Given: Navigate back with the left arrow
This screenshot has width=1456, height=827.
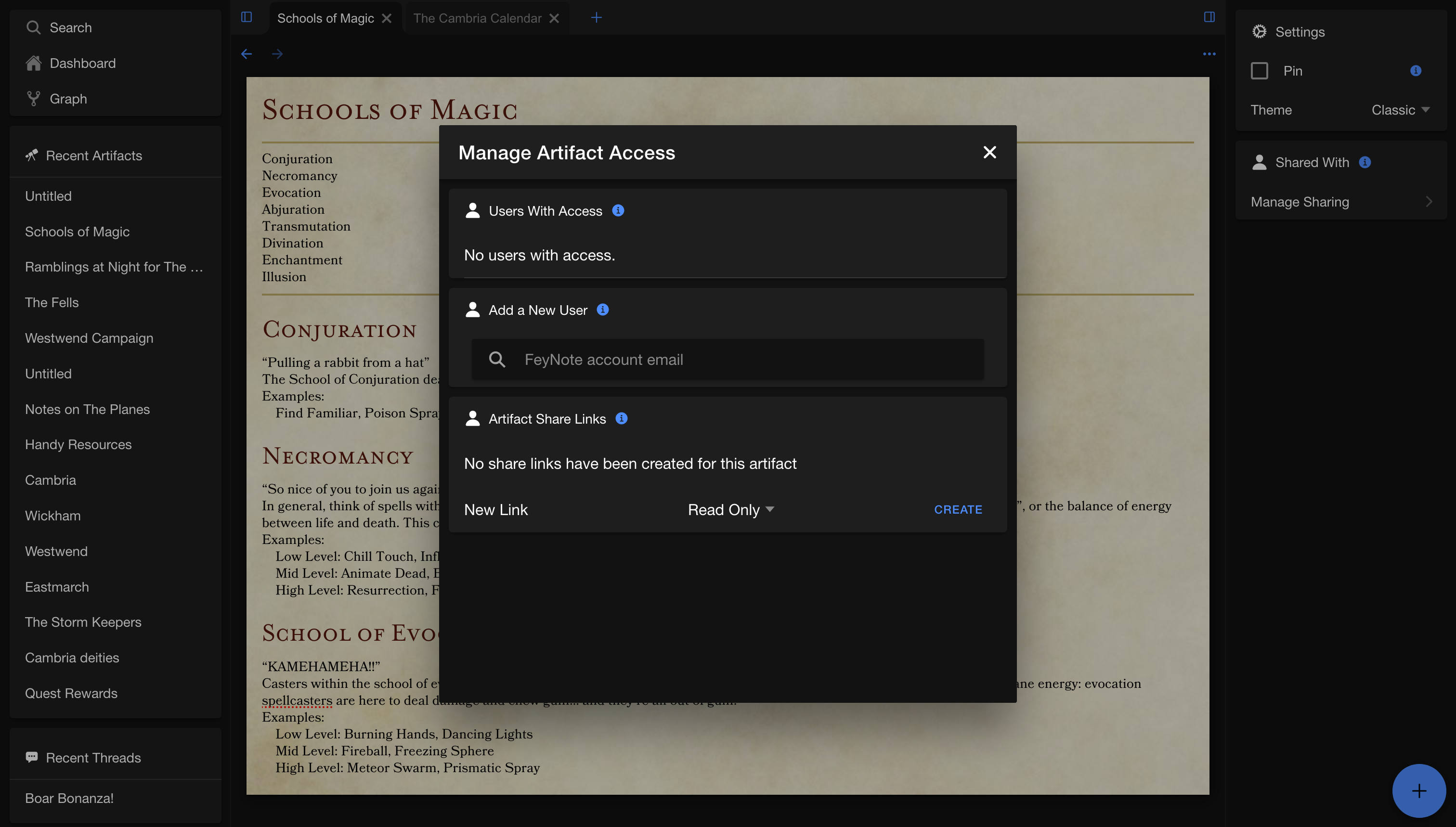Looking at the screenshot, I should tap(247, 53).
